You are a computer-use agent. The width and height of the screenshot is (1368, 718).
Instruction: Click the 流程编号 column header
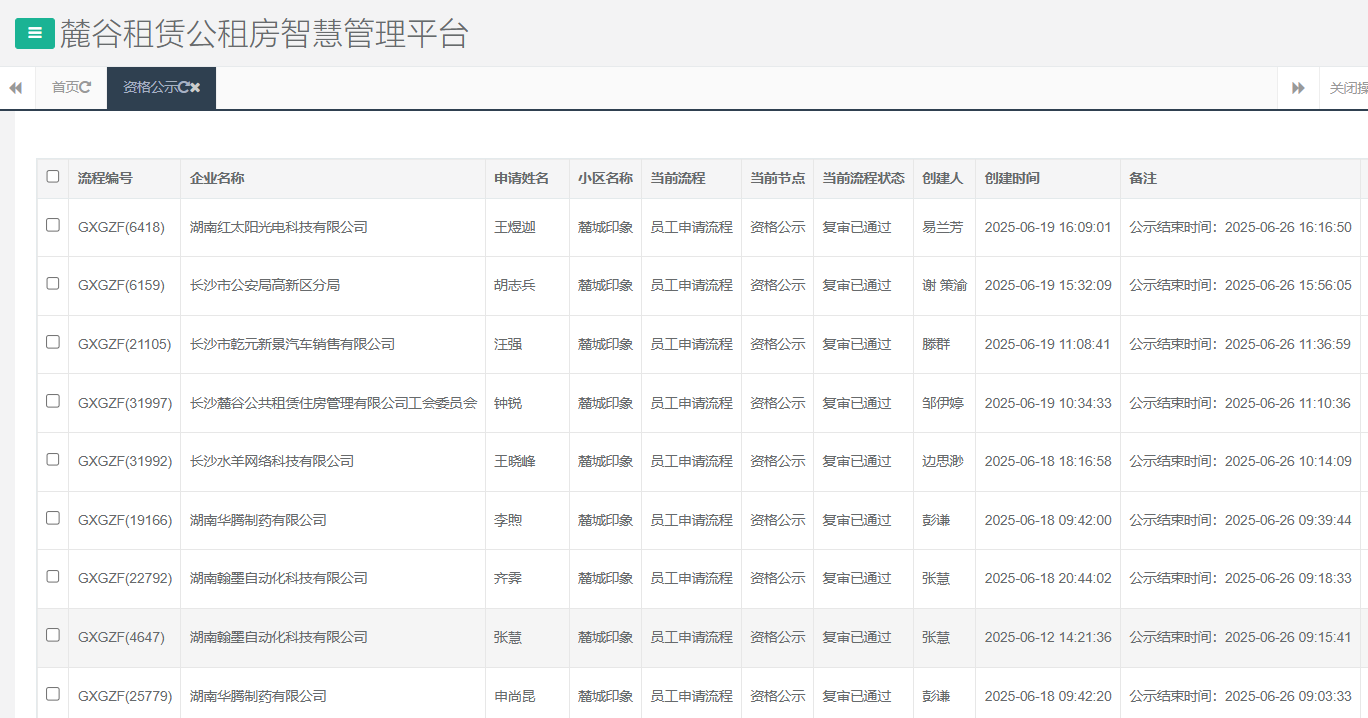coord(105,178)
